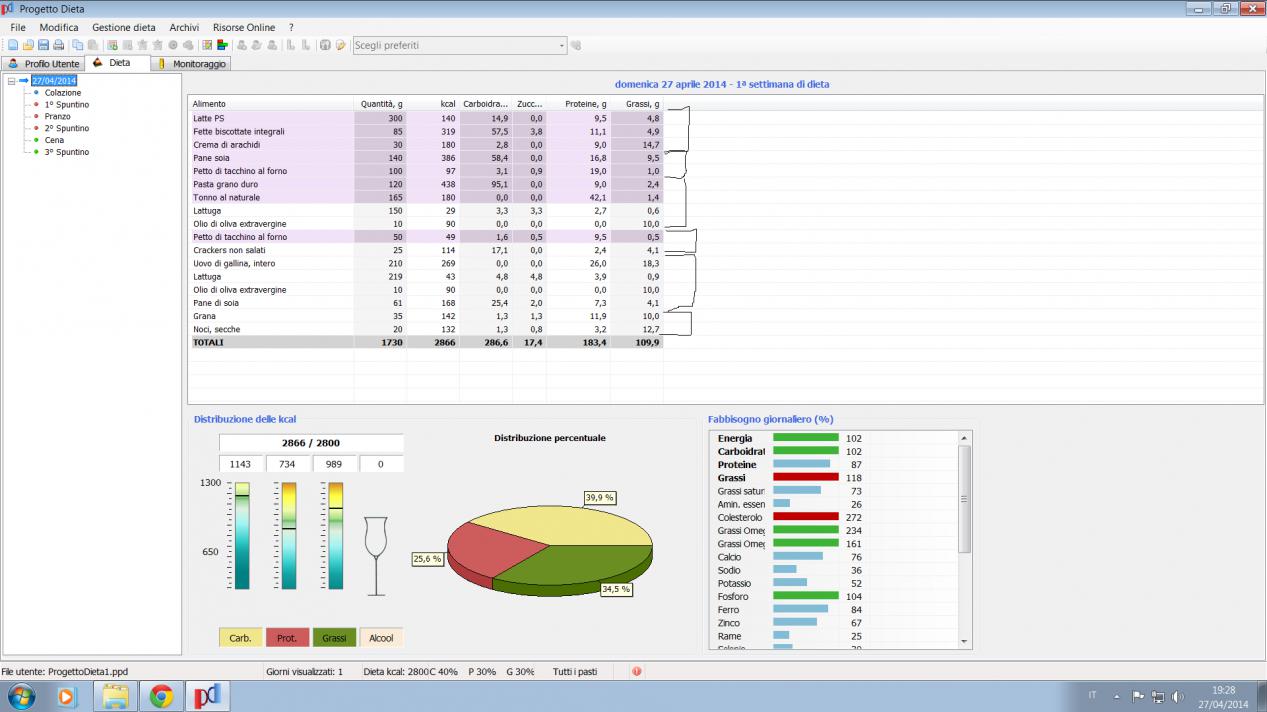Switch to the Profilo Utente tab
The height and width of the screenshot is (712, 1267).
pos(45,64)
